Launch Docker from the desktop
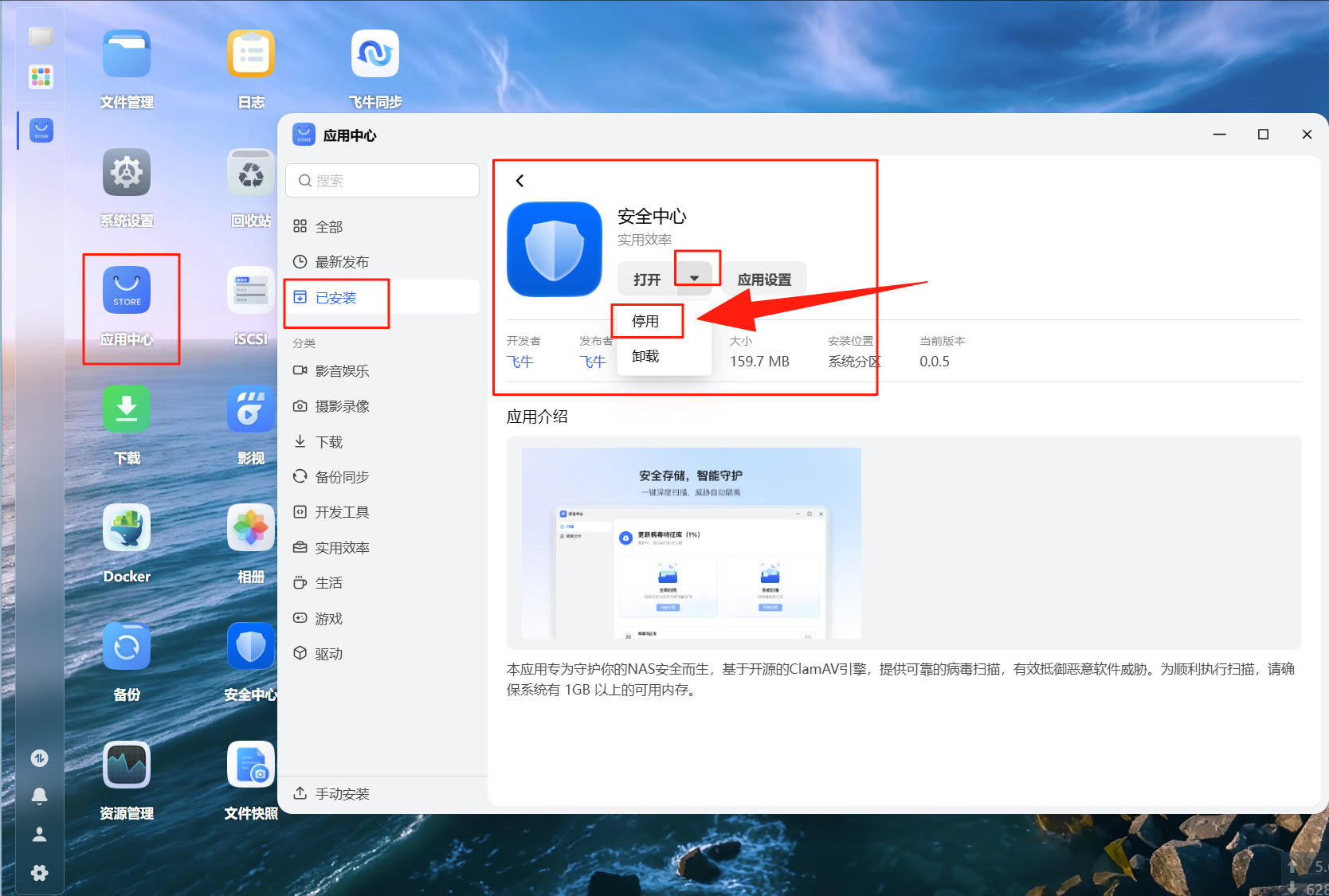Viewport: 1329px width, 896px height. point(127,528)
